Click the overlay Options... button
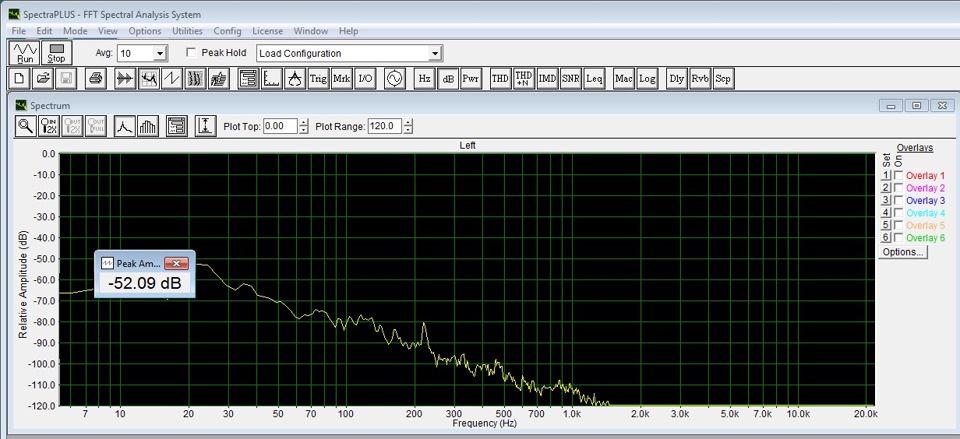Viewport: 960px width, 439px height. (x=904, y=253)
